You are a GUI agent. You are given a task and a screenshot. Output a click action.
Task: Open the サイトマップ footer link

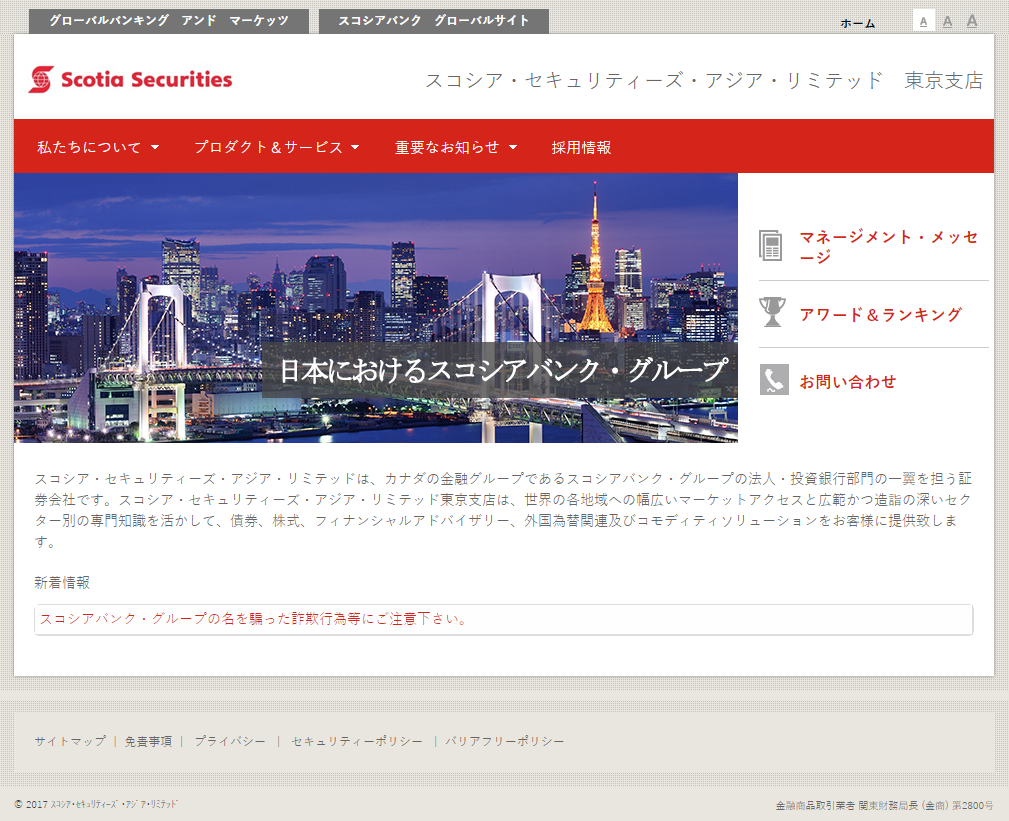click(70, 741)
